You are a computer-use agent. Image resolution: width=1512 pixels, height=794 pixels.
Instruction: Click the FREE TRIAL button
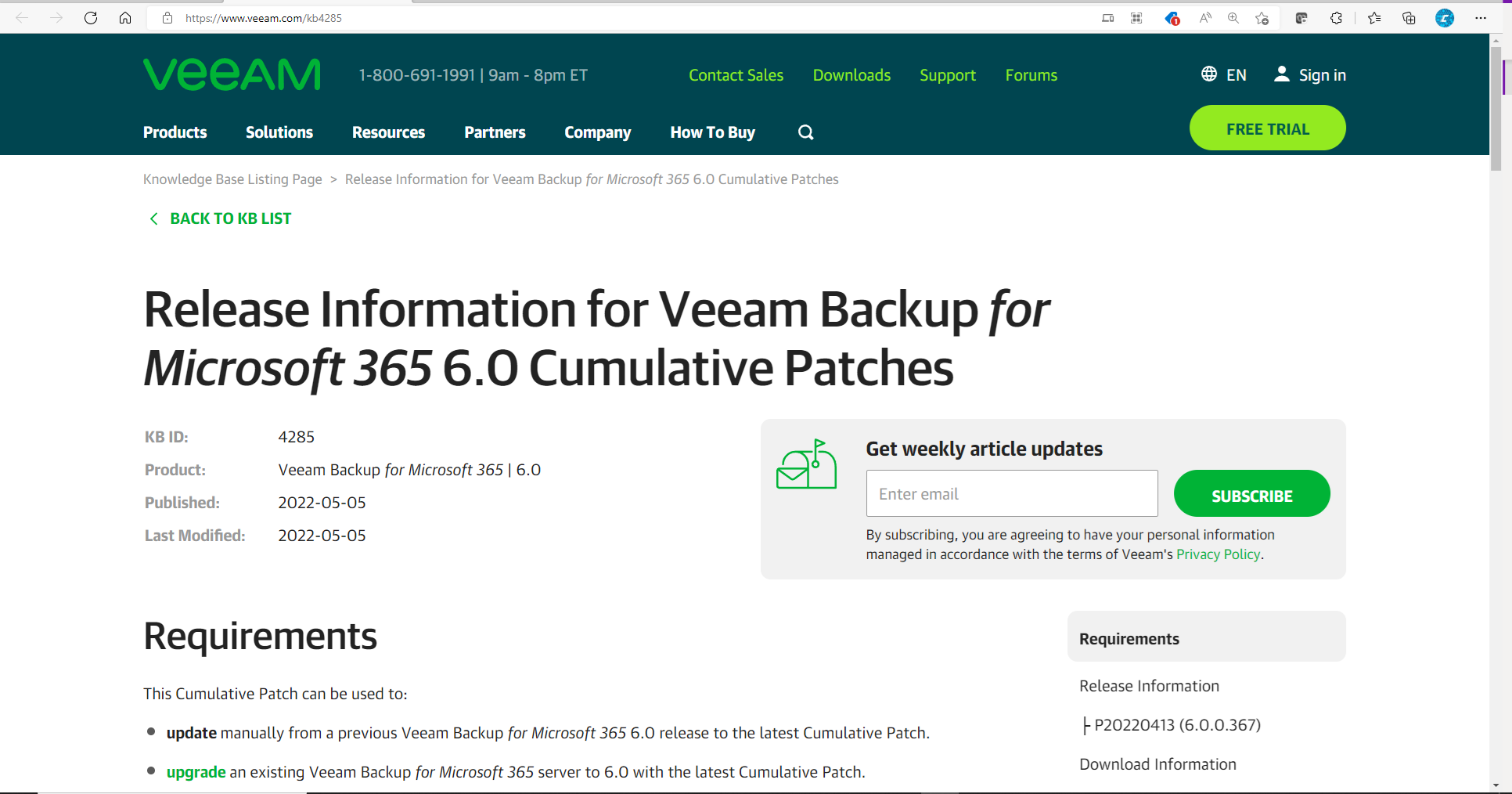[x=1268, y=128]
